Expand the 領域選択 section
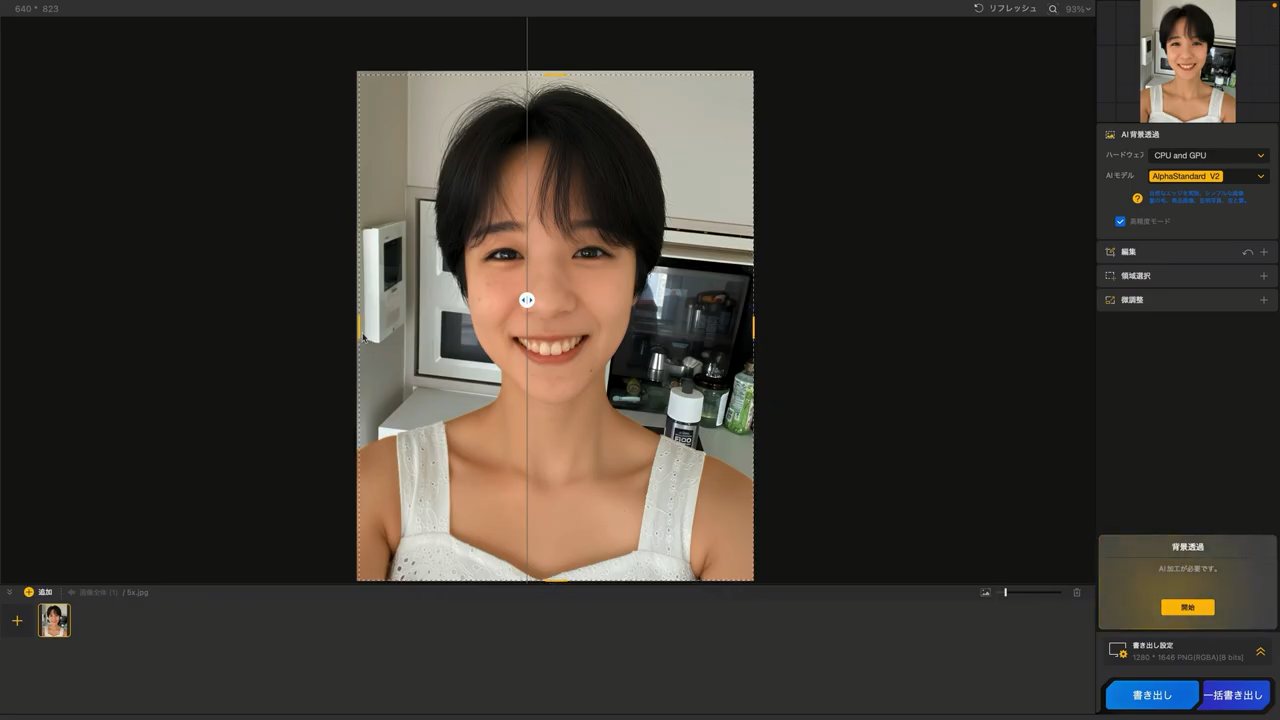This screenshot has height=720, width=1280. pos(1264,276)
